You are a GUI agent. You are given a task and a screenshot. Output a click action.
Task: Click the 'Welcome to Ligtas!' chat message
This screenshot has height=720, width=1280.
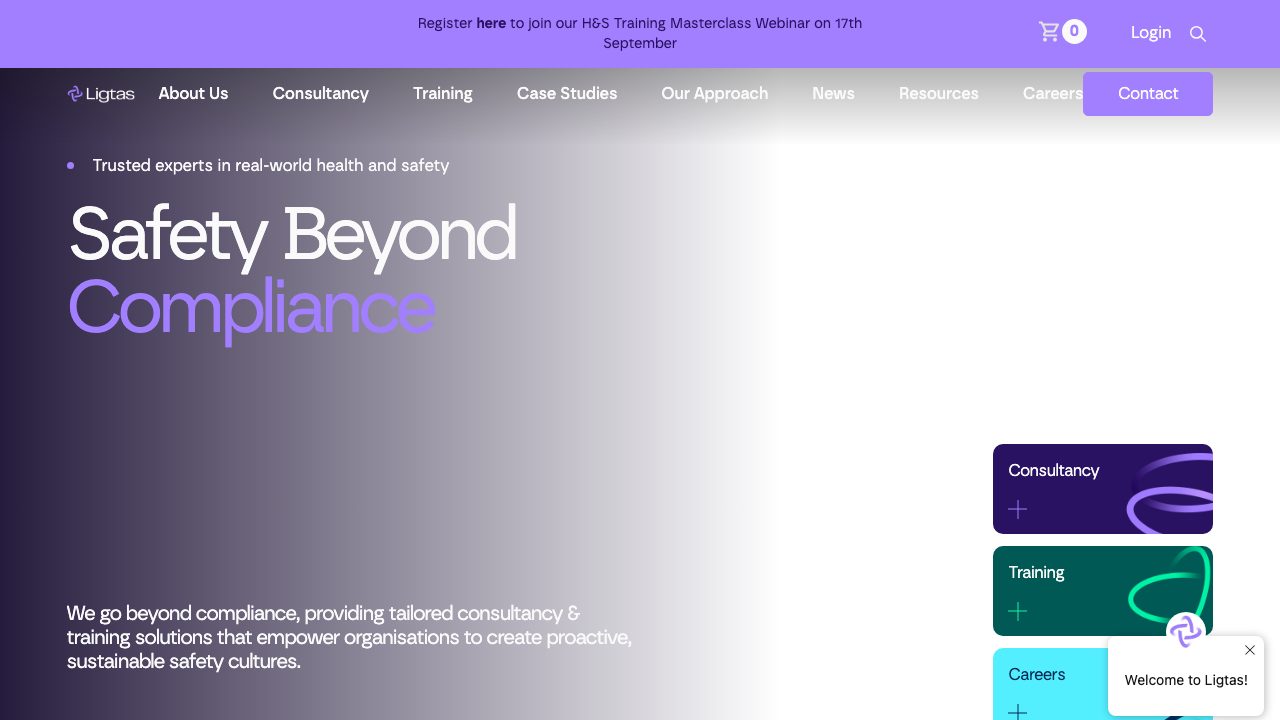coord(1186,680)
